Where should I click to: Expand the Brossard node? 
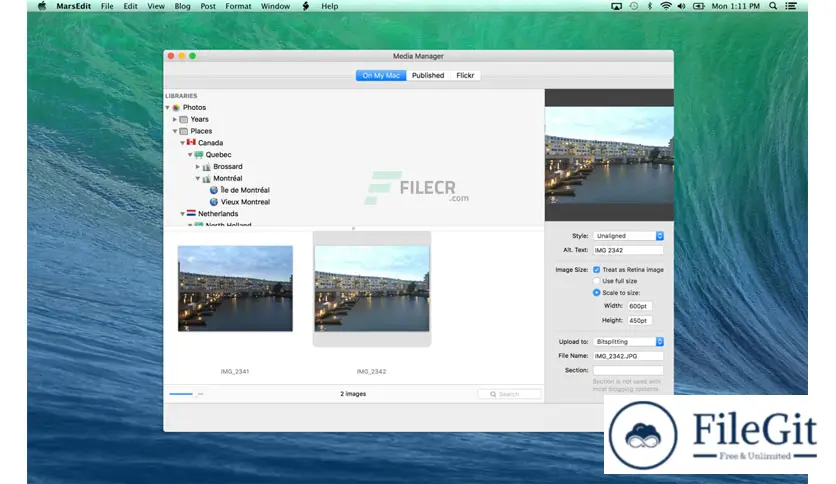pos(197,167)
